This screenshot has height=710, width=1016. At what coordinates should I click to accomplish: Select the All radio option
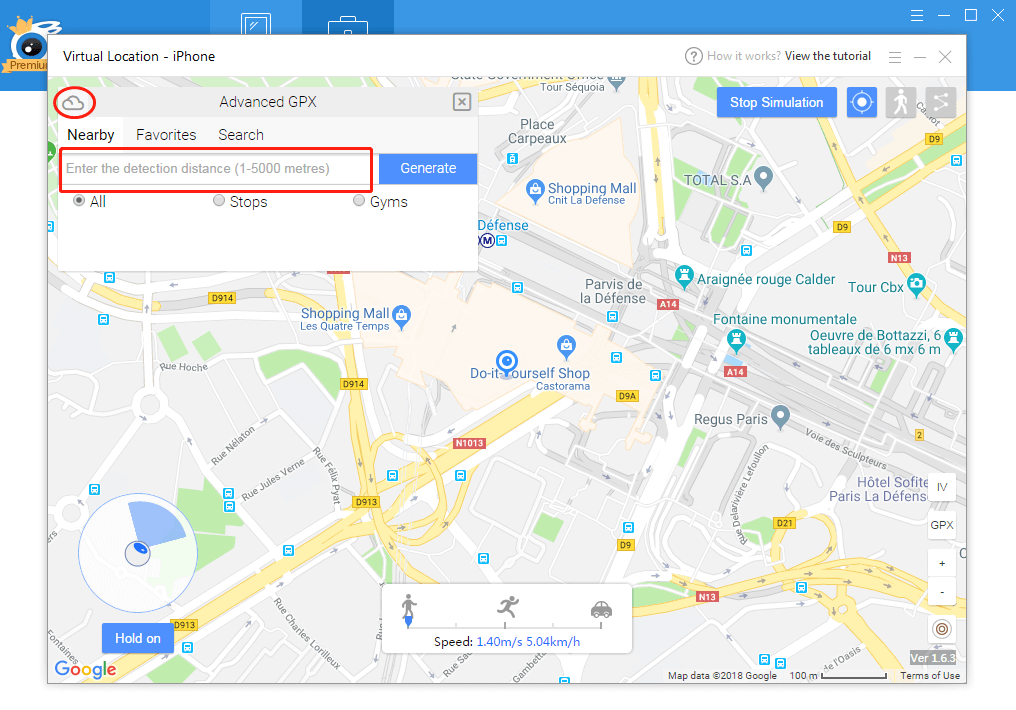[x=79, y=201]
